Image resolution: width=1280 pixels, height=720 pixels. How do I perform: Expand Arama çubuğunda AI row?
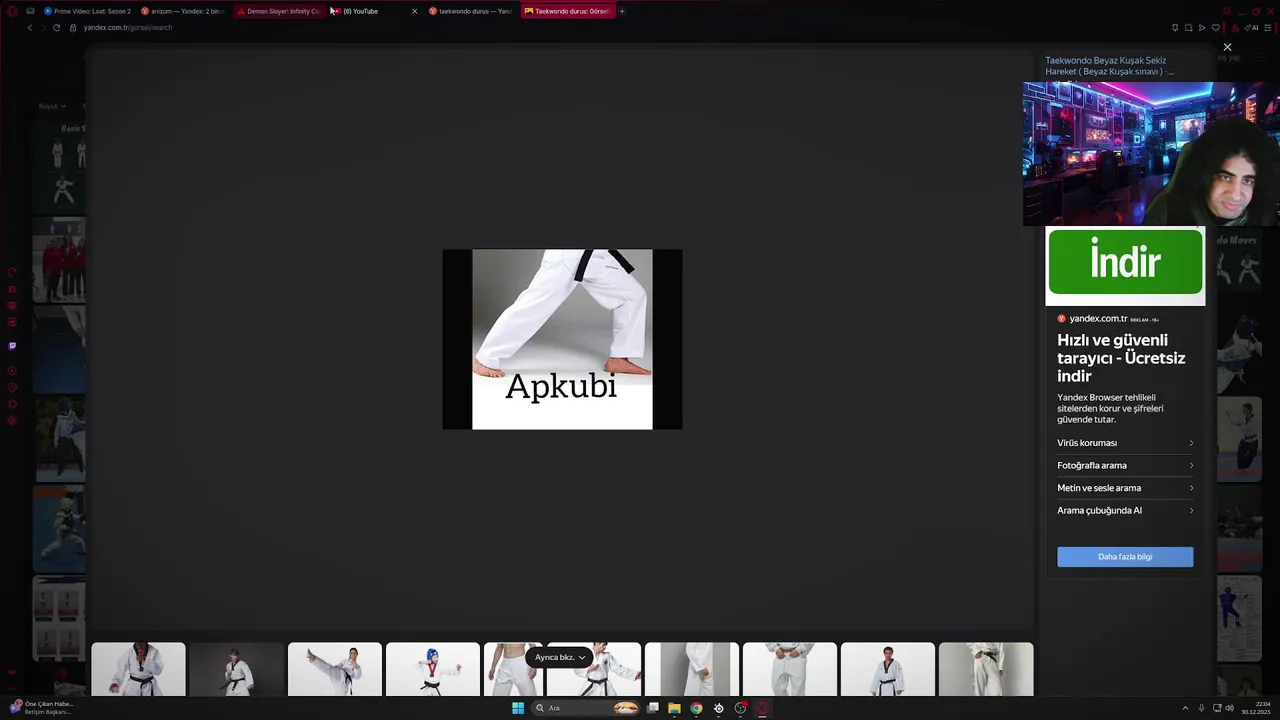click(1125, 510)
